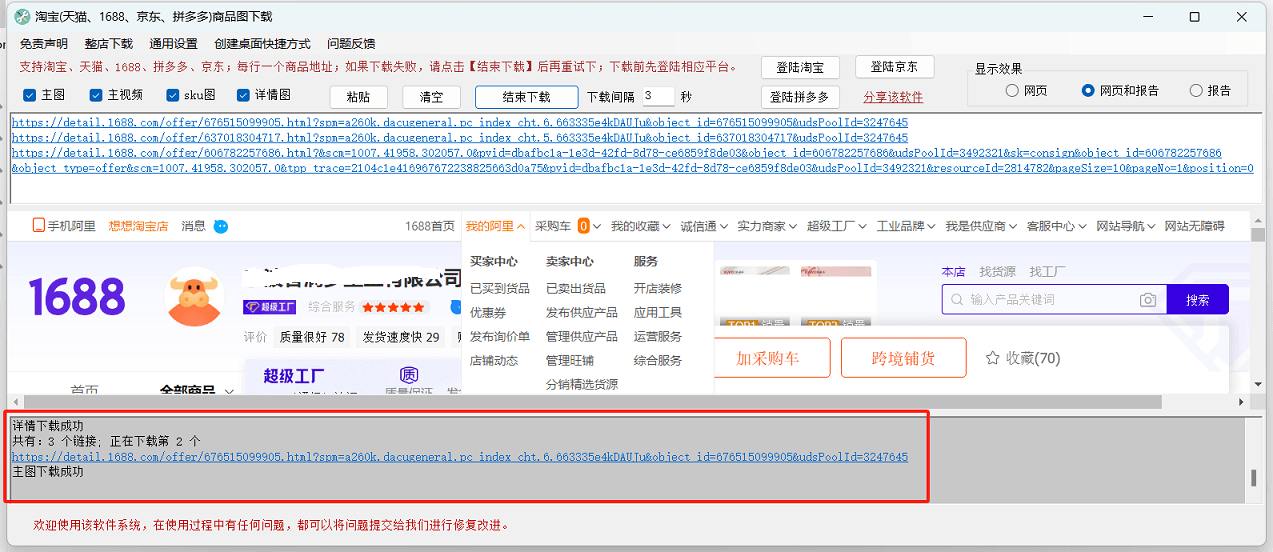The width and height of the screenshot is (1273, 552).
Task: Click the 粘贴 button
Action: 358,97
